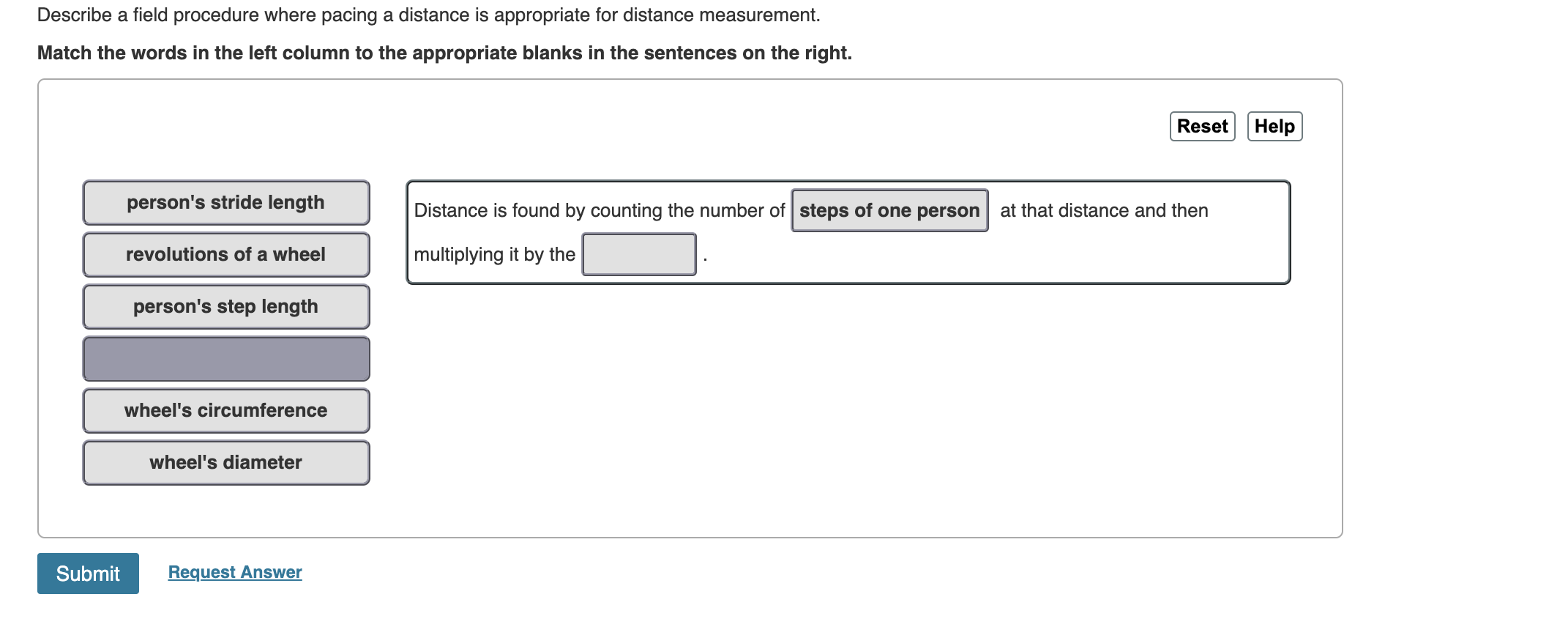Image resolution: width=1568 pixels, height=627 pixels.
Task: Click the empty blank after 'multiplying it by the'
Action: tap(638, 254)
